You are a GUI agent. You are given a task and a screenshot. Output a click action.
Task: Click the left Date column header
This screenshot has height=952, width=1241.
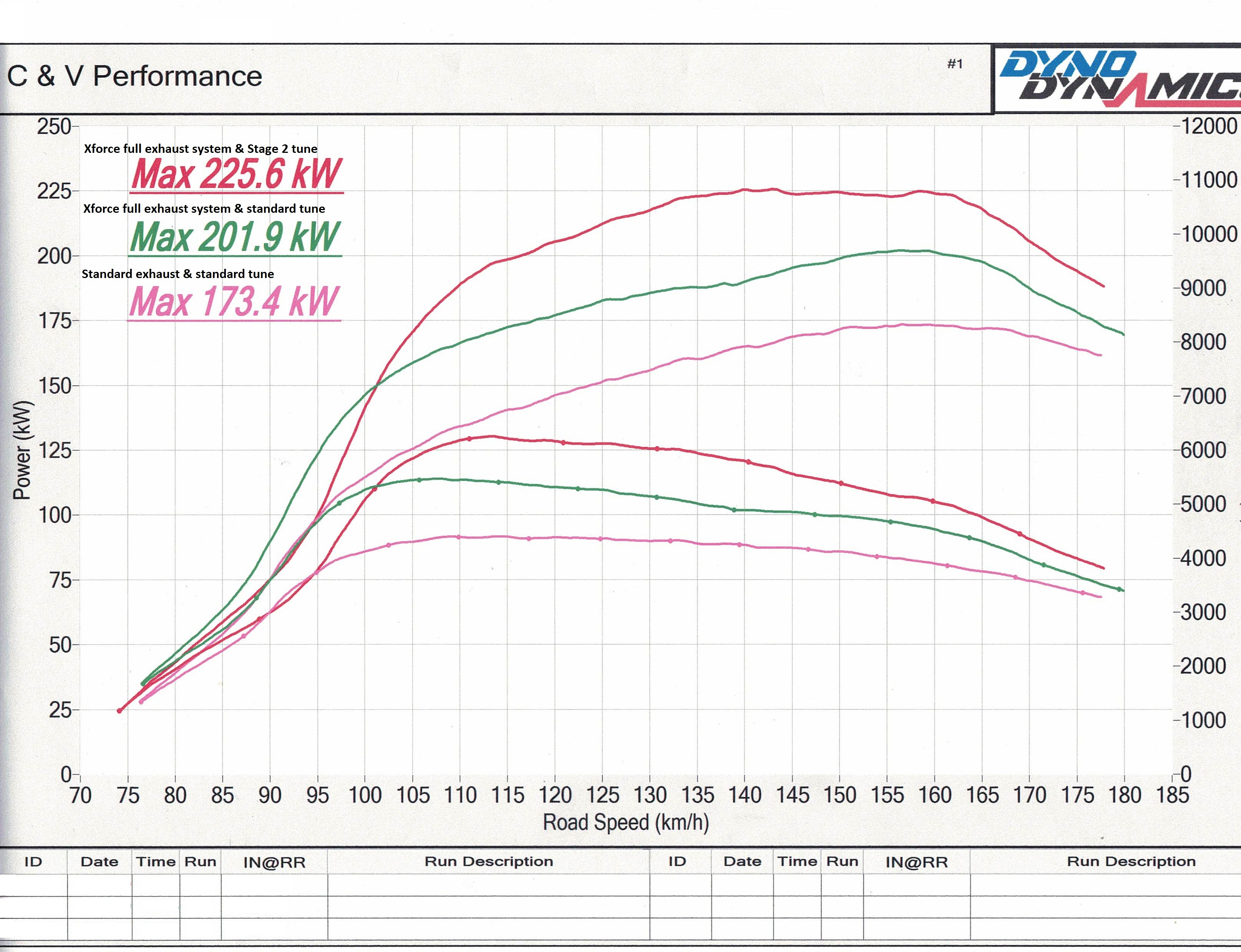click(x=99, y=862)
